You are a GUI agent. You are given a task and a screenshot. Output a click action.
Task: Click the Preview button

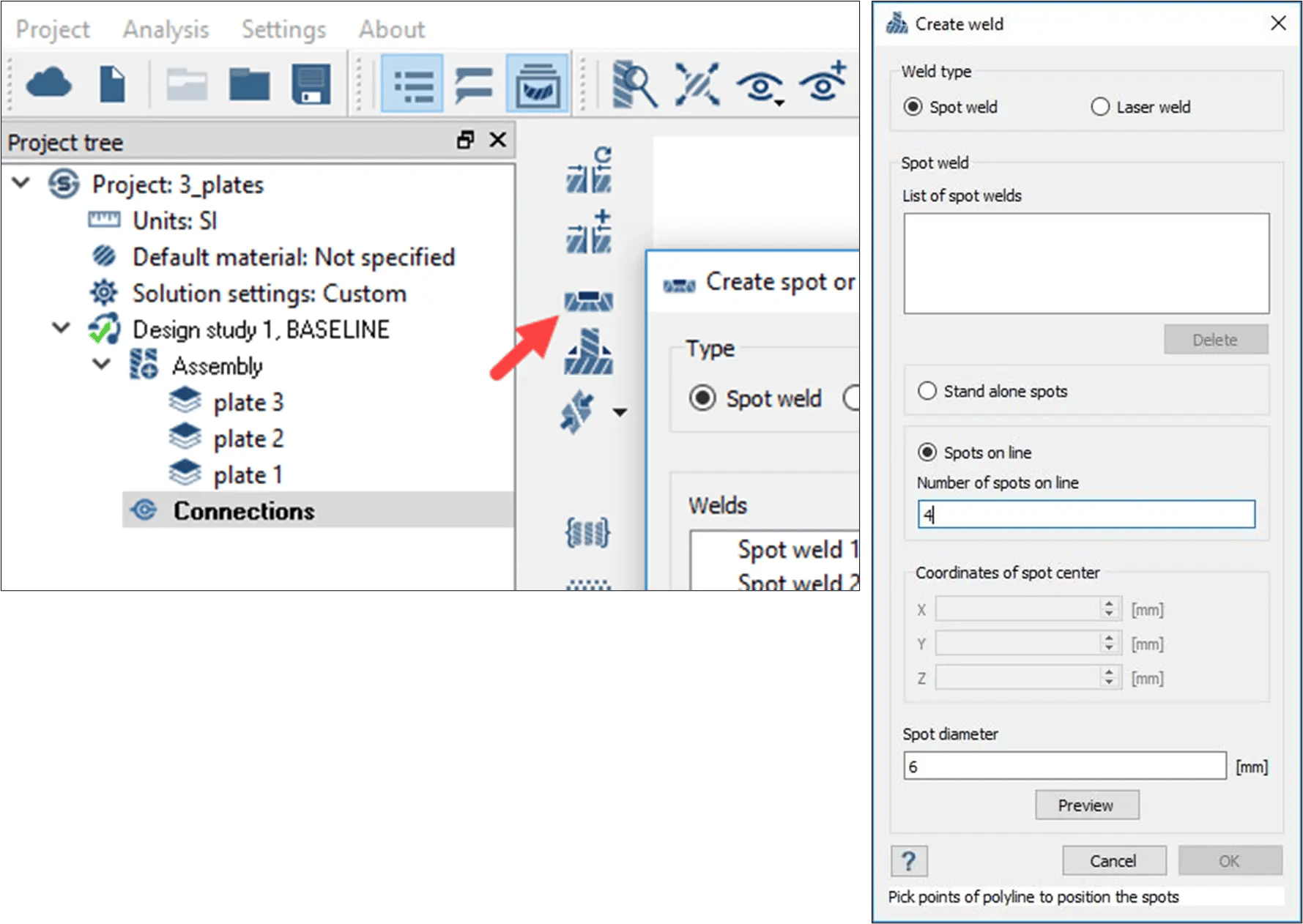pos(1087,805)
